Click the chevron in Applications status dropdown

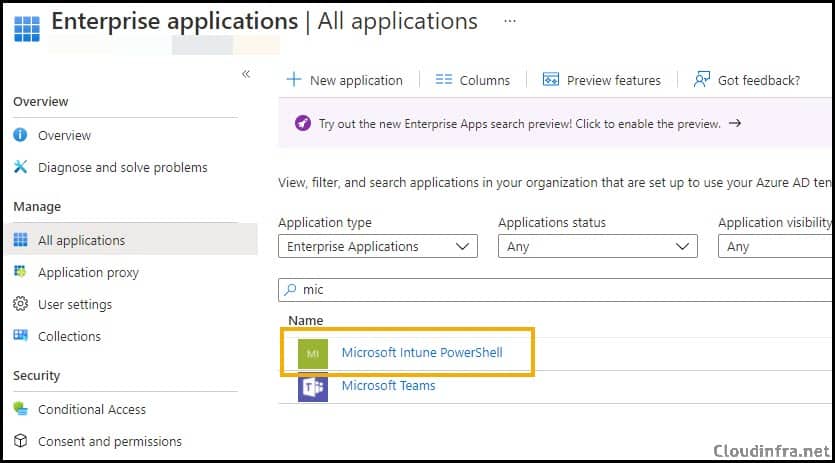[x=682, y=246]
